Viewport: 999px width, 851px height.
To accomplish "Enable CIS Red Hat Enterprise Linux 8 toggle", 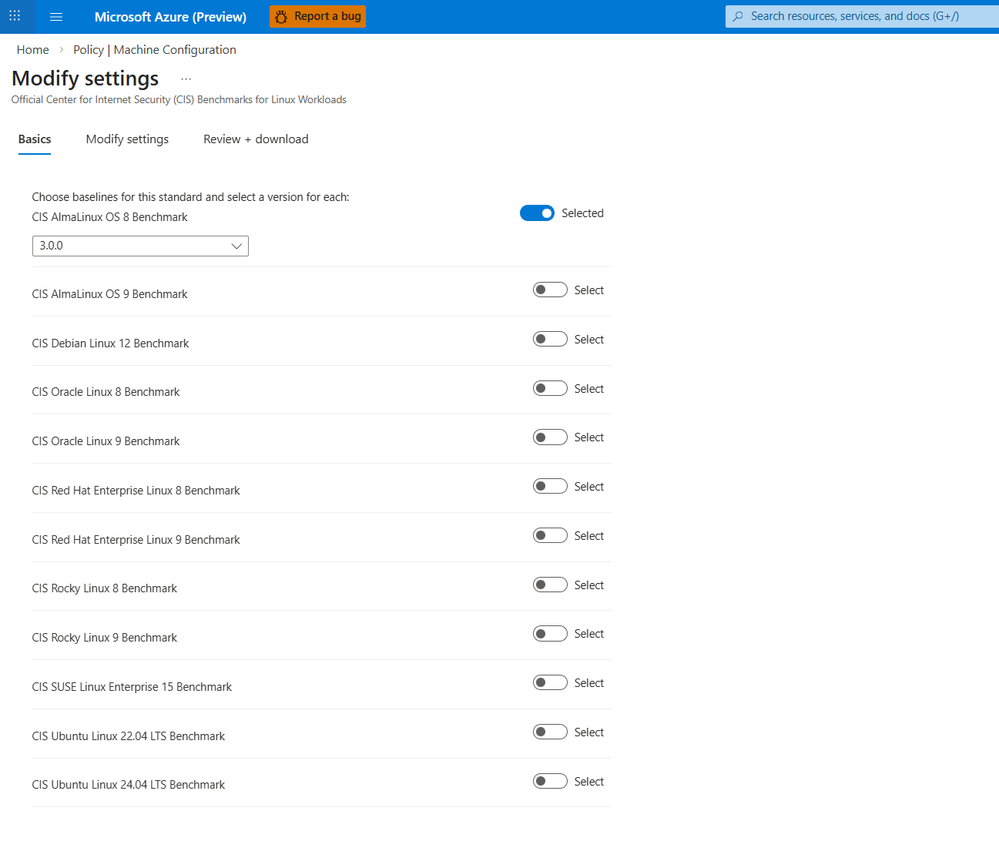I will (x=550, y=486).
